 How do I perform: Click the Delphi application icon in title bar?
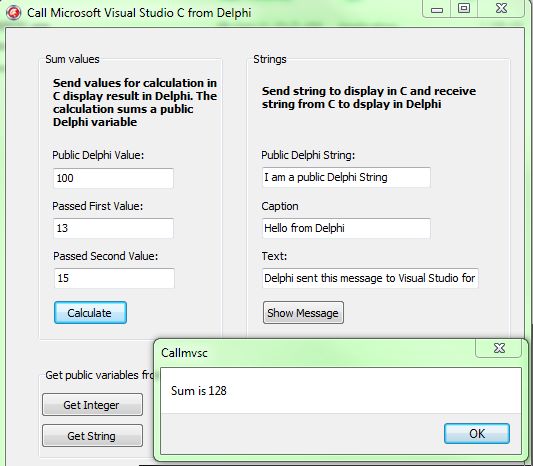click(14, 13)
